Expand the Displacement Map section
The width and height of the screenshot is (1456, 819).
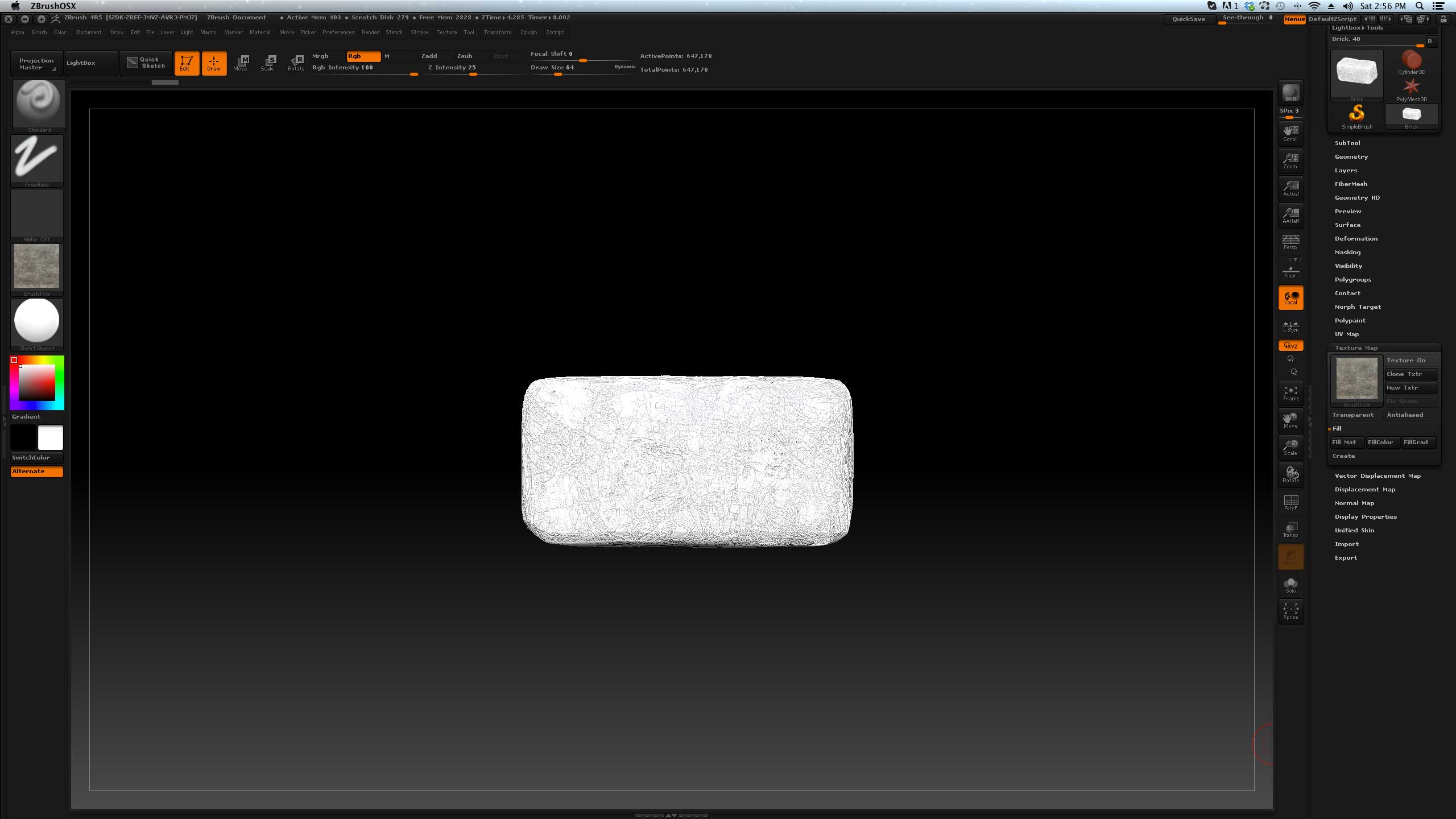(1364, 490)
